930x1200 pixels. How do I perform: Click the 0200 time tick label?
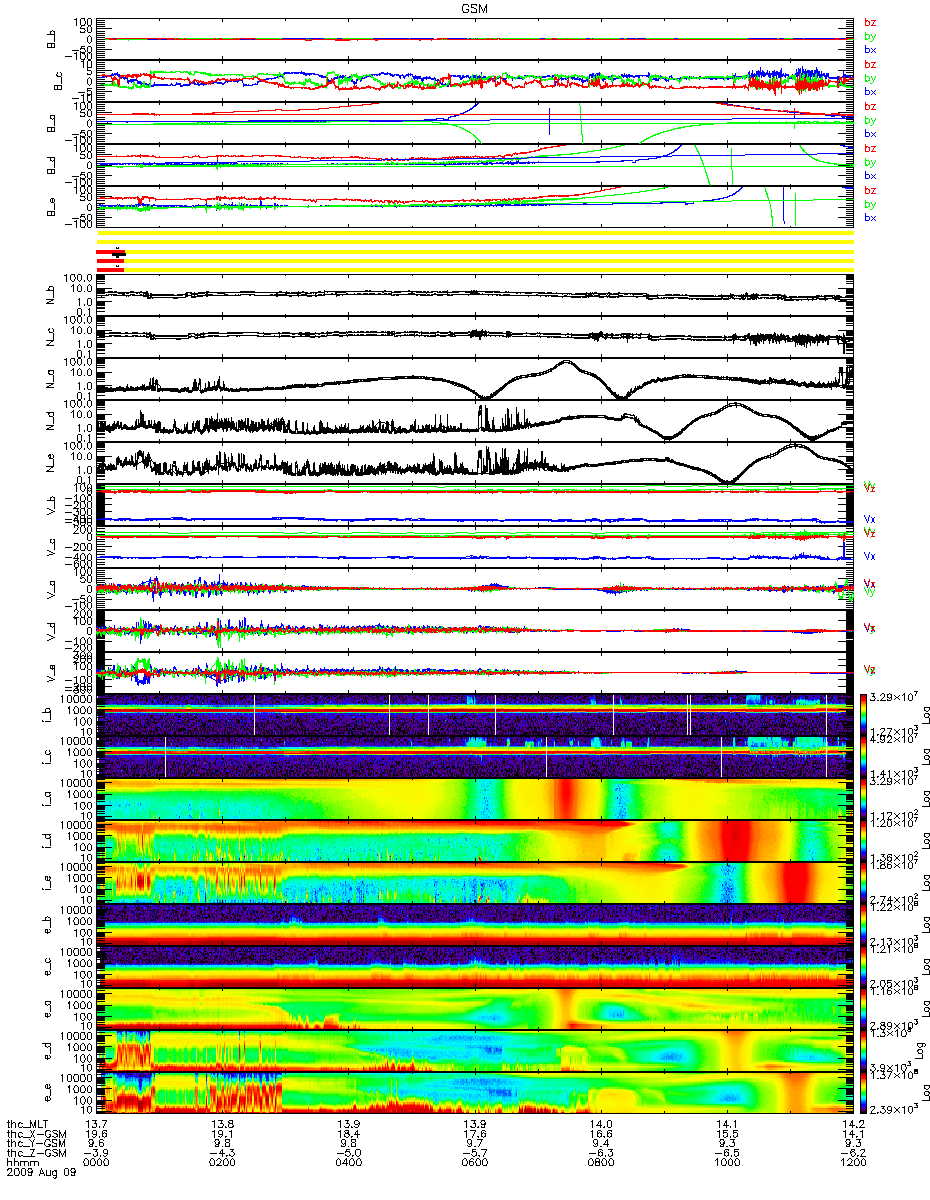point(223,1164)
